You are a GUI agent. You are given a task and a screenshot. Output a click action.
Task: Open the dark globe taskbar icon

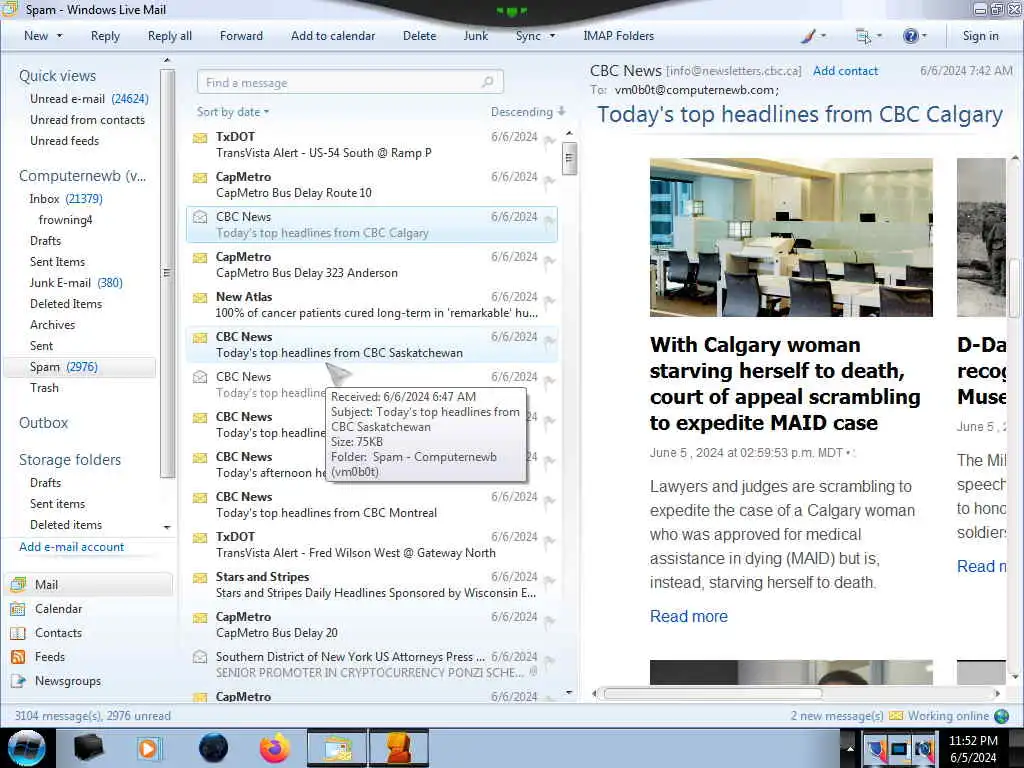pos(213,748)
